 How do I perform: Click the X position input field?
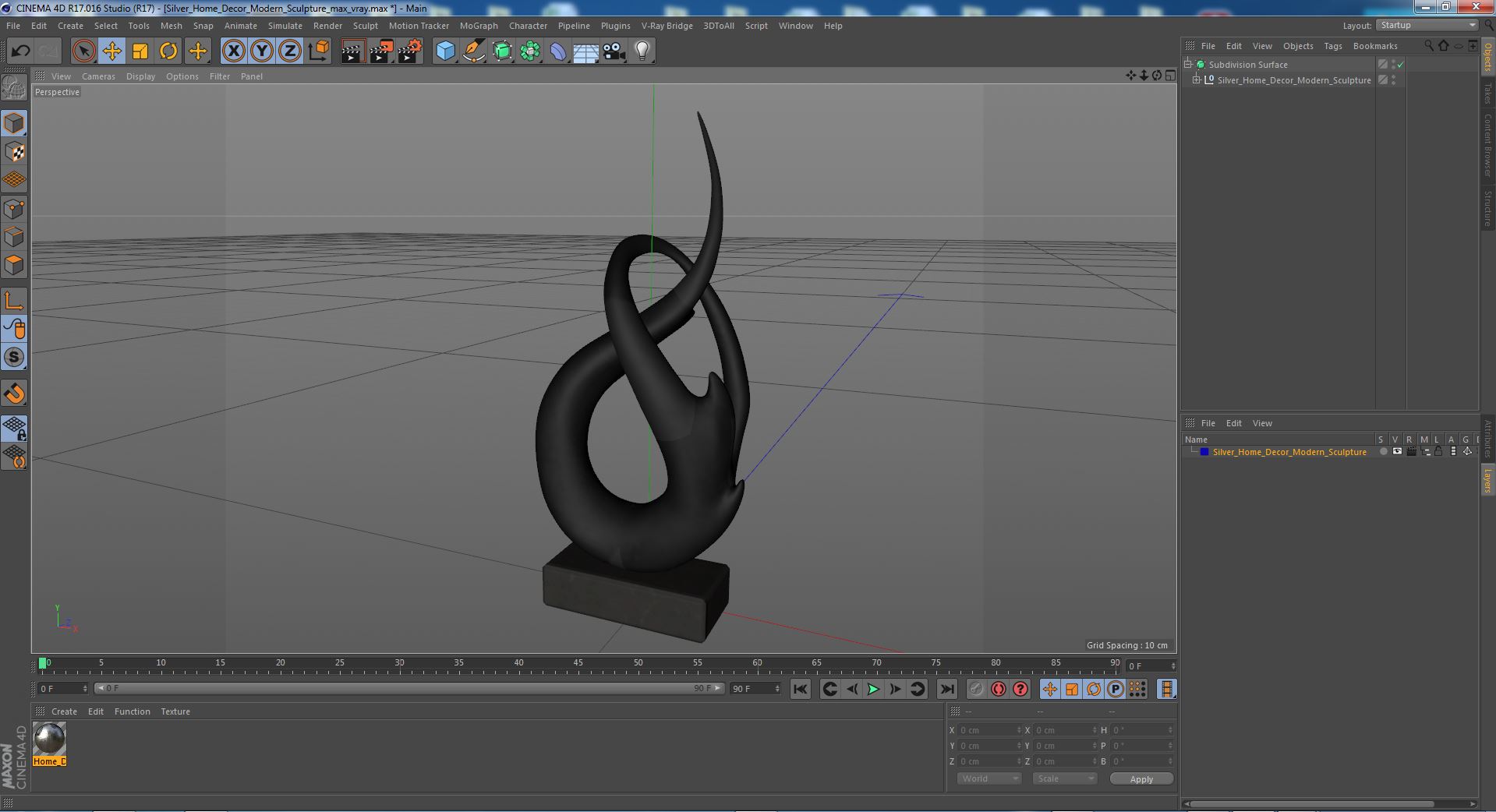pos(988,730)
